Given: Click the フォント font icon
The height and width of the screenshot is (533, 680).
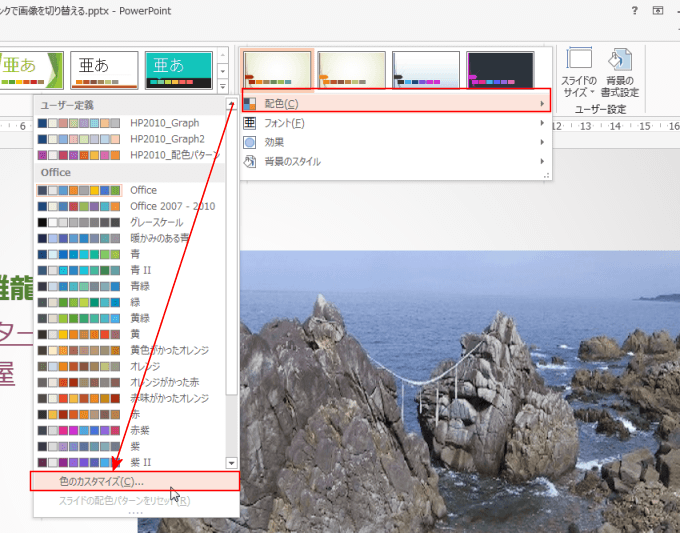Looking at the screenshot, I should point(250,123).
